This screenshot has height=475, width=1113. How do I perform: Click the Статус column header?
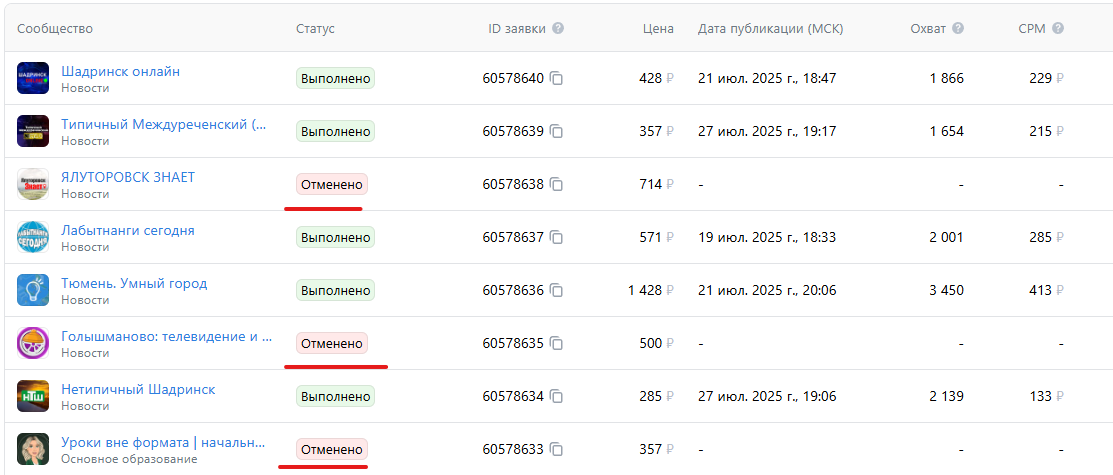pyautogui.click(x=315, y=28)
